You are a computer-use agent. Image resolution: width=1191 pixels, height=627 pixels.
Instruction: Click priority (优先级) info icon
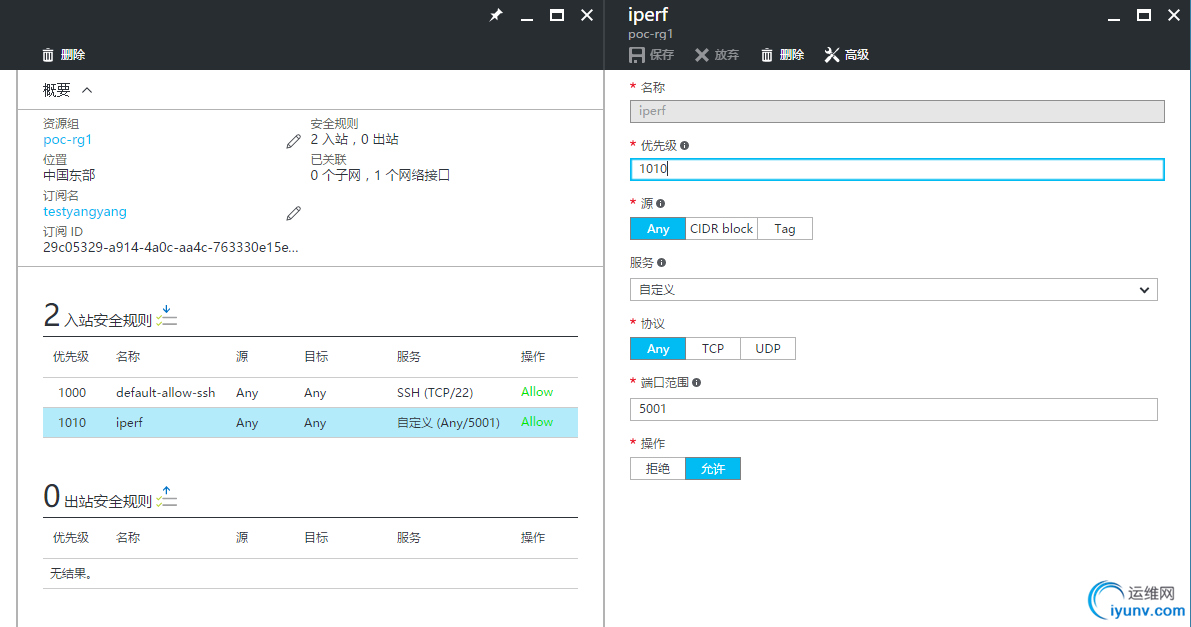[x=684, y=145]
